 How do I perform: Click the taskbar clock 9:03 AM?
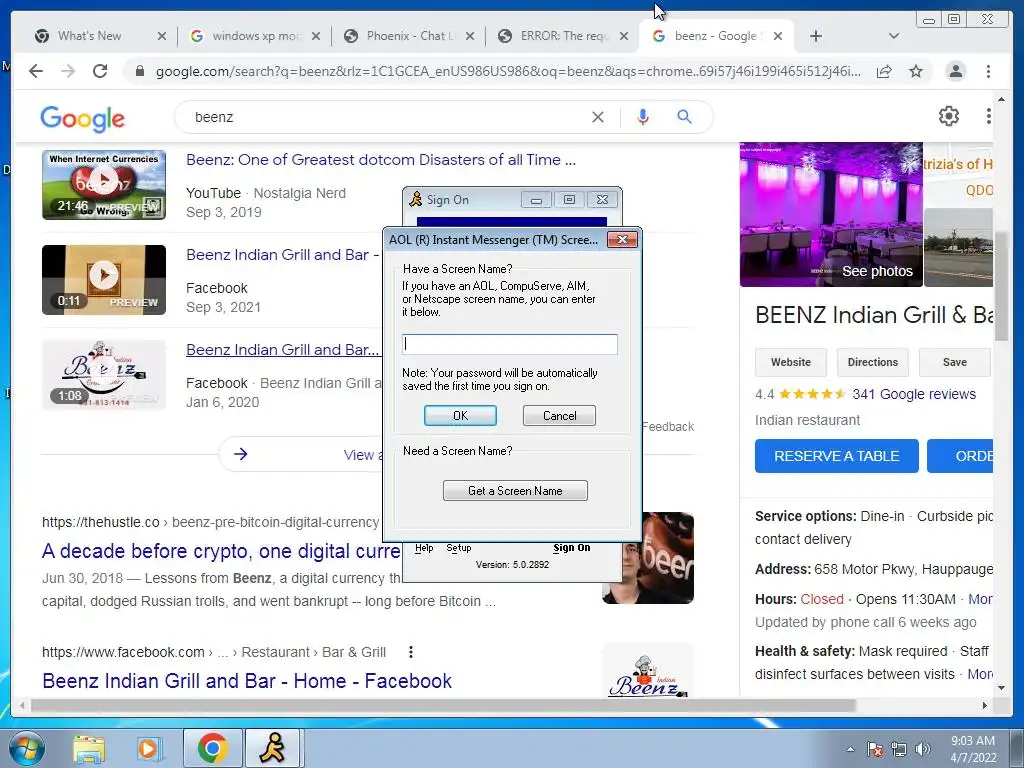point(973,749)
